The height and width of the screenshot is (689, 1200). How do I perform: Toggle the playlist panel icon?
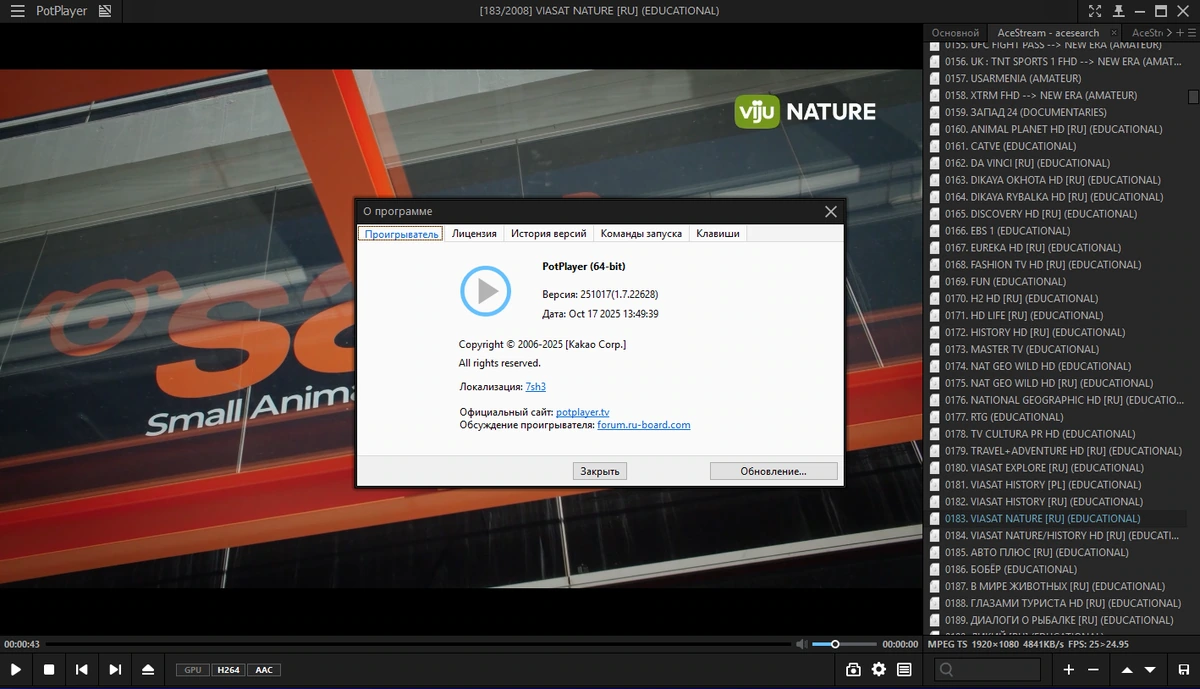coord(904,669)
